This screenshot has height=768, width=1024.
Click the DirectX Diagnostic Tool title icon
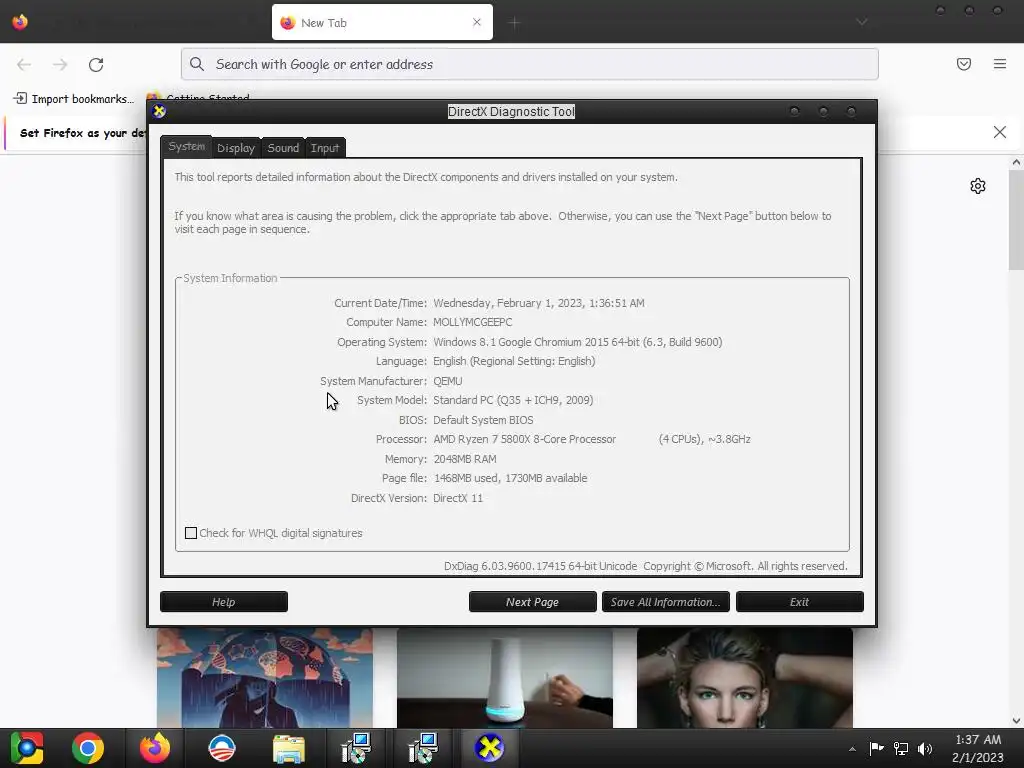[x=159, y=111]
